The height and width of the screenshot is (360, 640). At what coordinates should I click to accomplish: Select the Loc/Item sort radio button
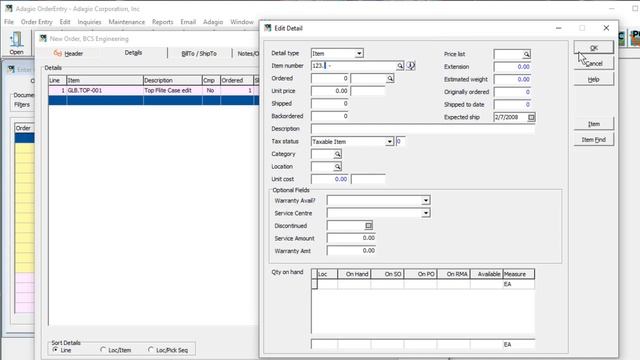(103, 350)
